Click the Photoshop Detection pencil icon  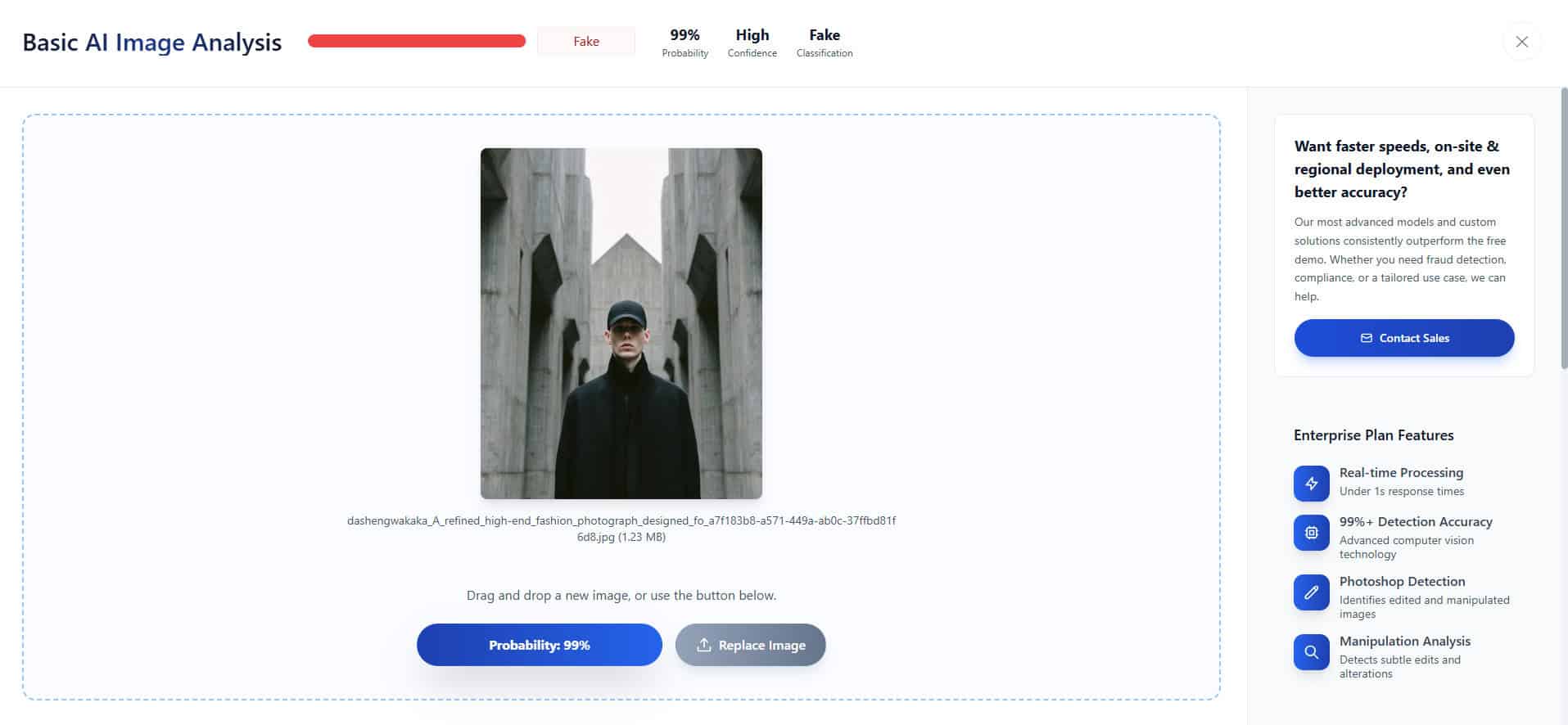1311,592
